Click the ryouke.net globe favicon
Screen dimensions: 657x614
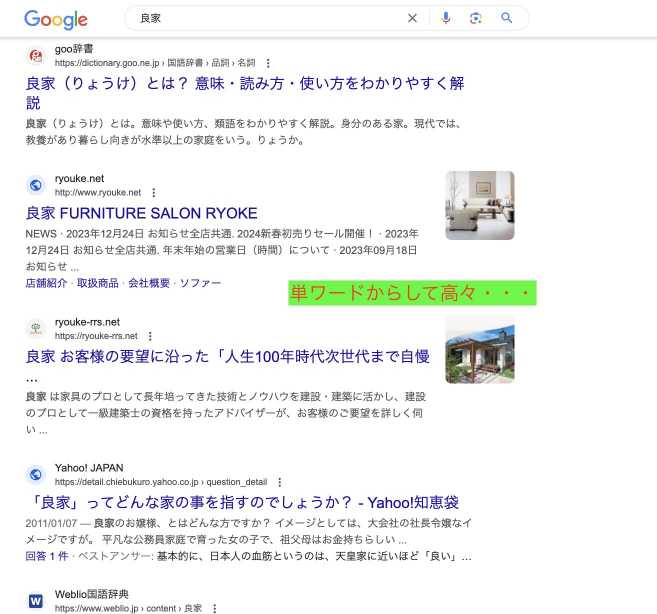pyautogui.click(x=36, y=185)
